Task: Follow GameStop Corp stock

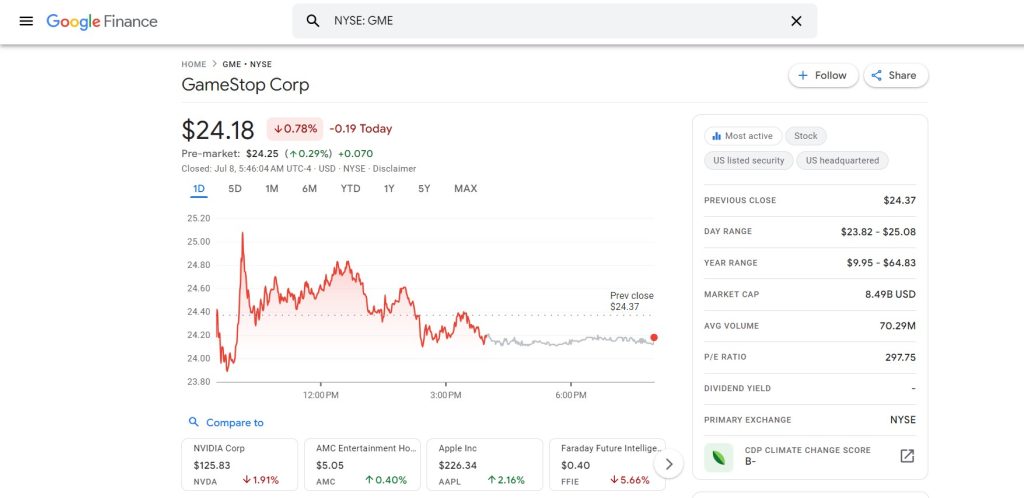Action: pos(823,75)
